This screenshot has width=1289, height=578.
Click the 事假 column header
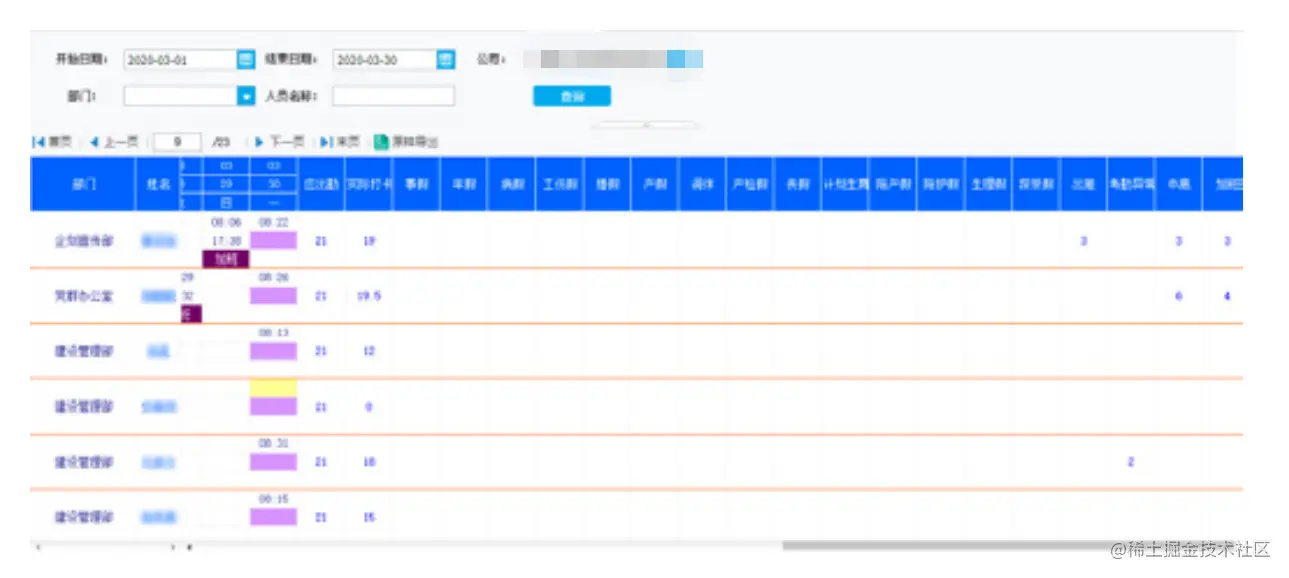click(416, 185)
